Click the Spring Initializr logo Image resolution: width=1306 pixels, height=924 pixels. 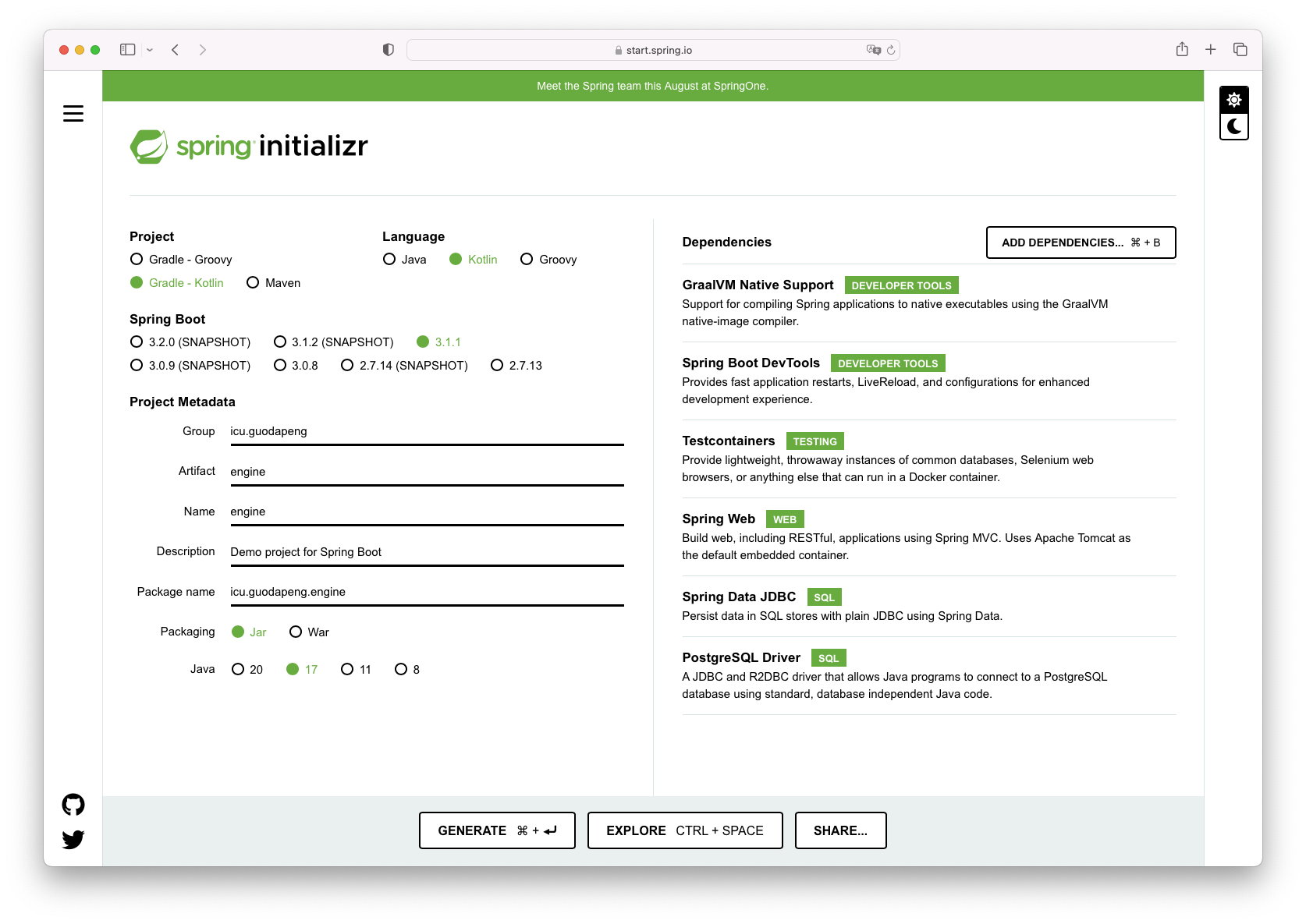[249, 147]
